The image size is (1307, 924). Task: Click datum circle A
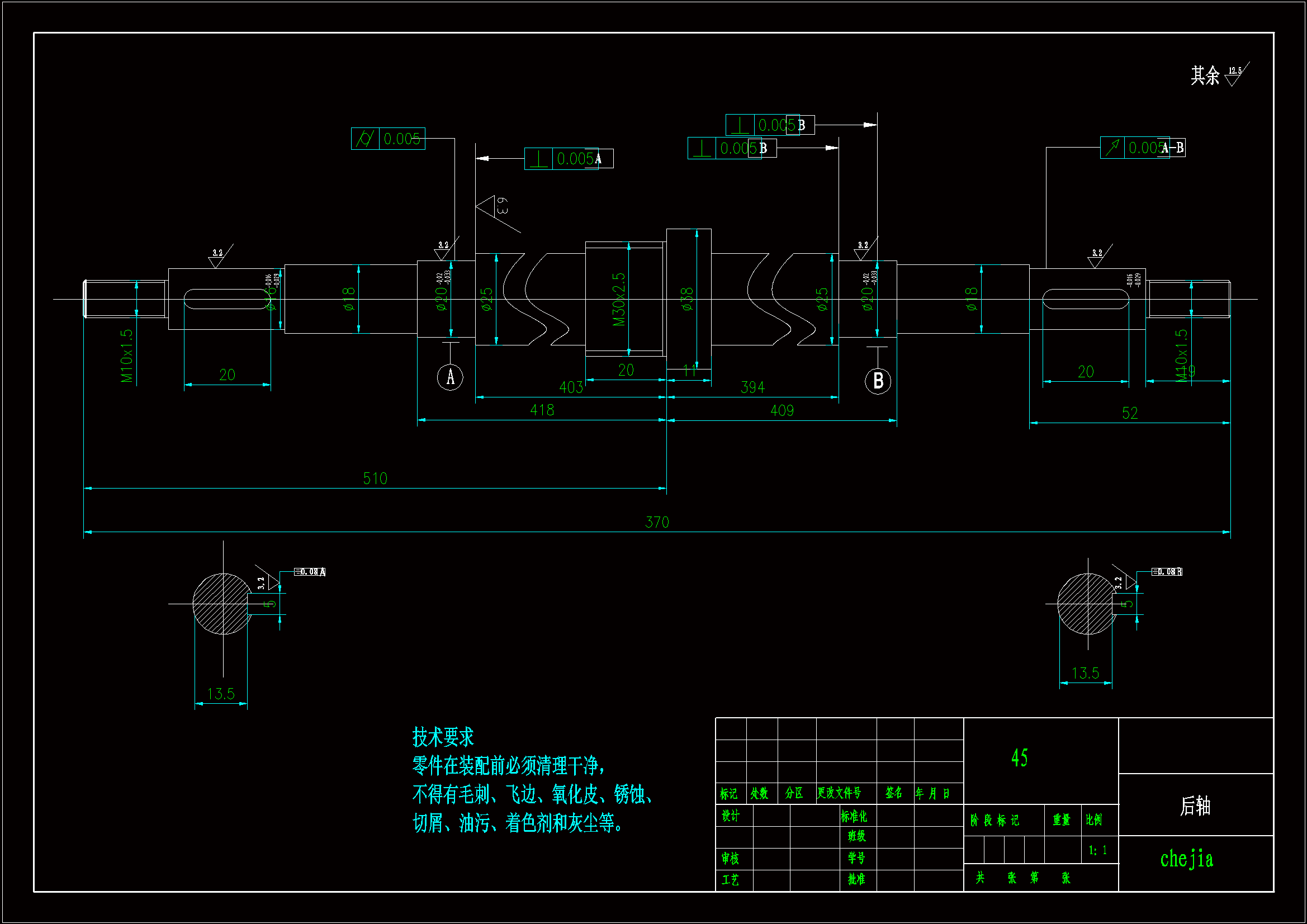click(449, 377)
